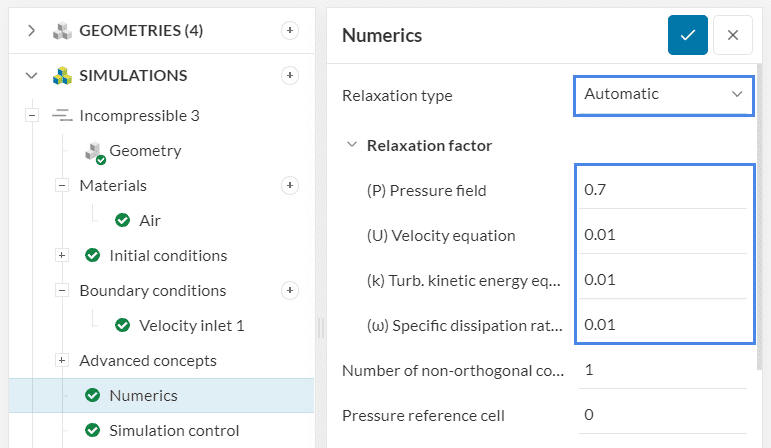
Task: Collapse the Simulations section
Action: (x=31, y=76)
